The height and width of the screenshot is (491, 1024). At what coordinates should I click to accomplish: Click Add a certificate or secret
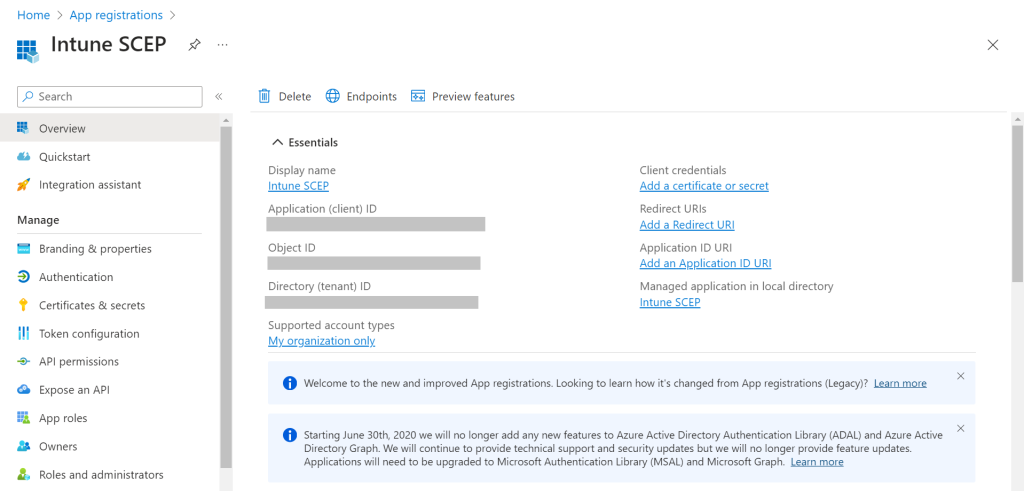pyautogui.click(x=704, y=186)
